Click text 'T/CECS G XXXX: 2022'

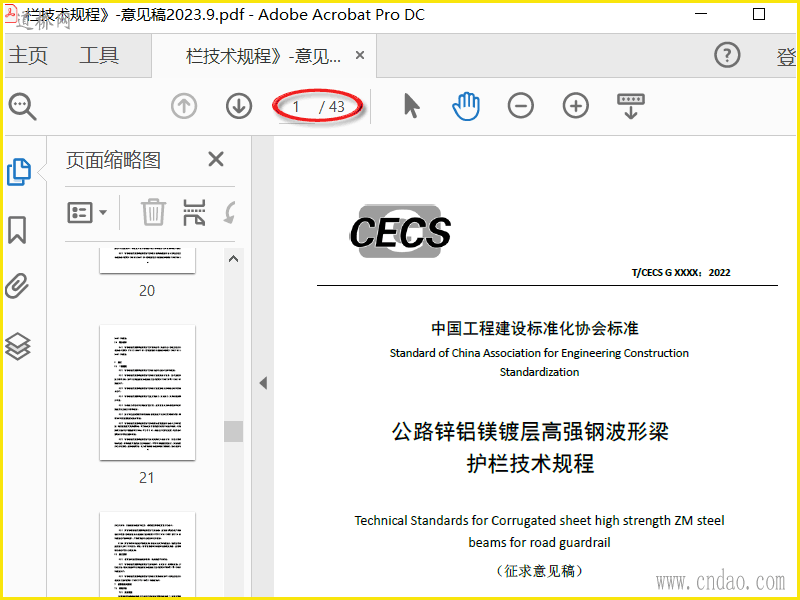coord(681,272)
